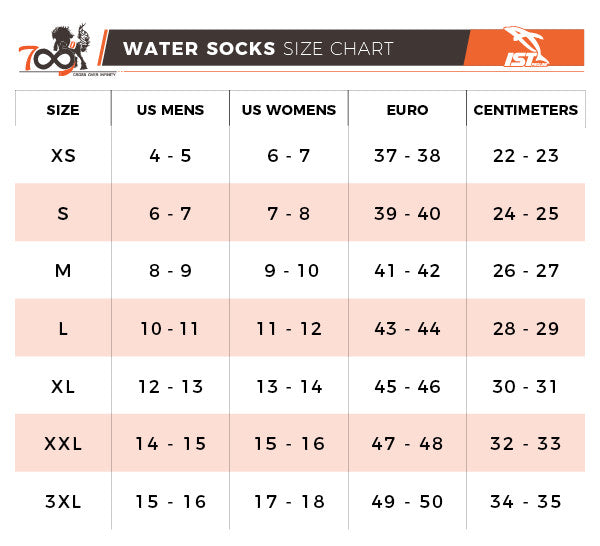Select the US MENS column header
Viewport: 600px width, 546px height.
point(170,110)
